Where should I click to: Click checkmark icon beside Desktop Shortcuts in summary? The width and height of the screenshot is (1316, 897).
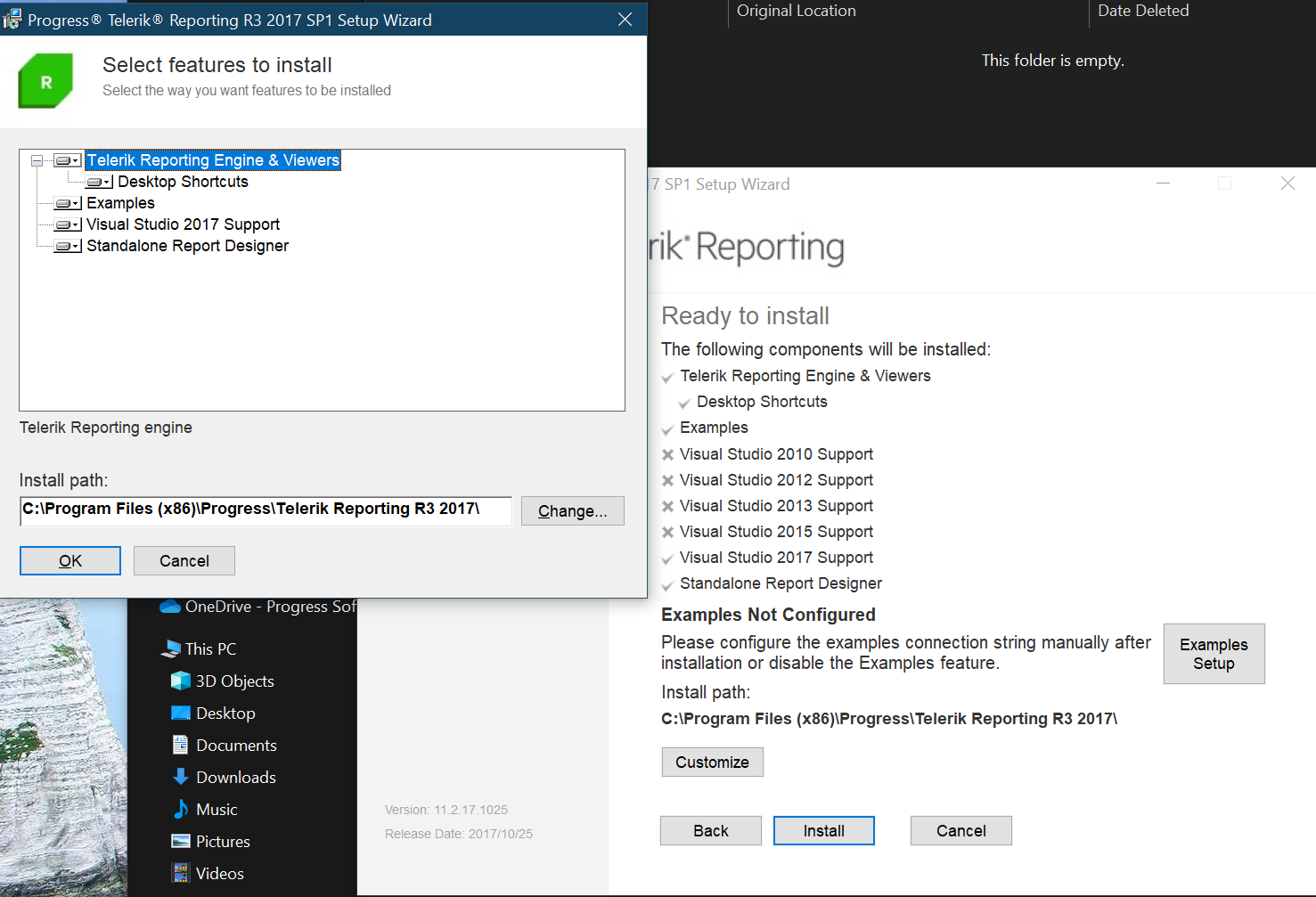[684, 404]
